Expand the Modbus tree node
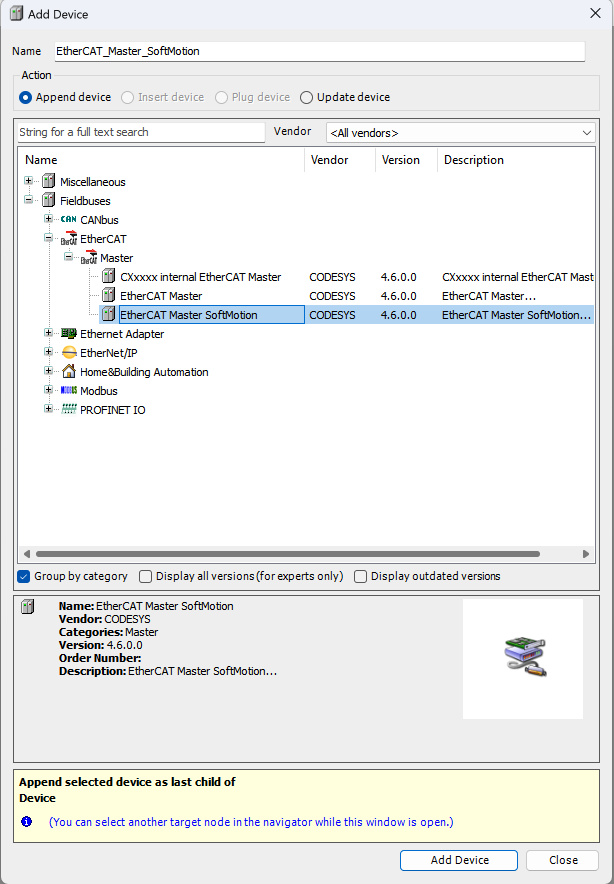The width and height of the screenshot is (614, 884). click(x=48, y=390)
